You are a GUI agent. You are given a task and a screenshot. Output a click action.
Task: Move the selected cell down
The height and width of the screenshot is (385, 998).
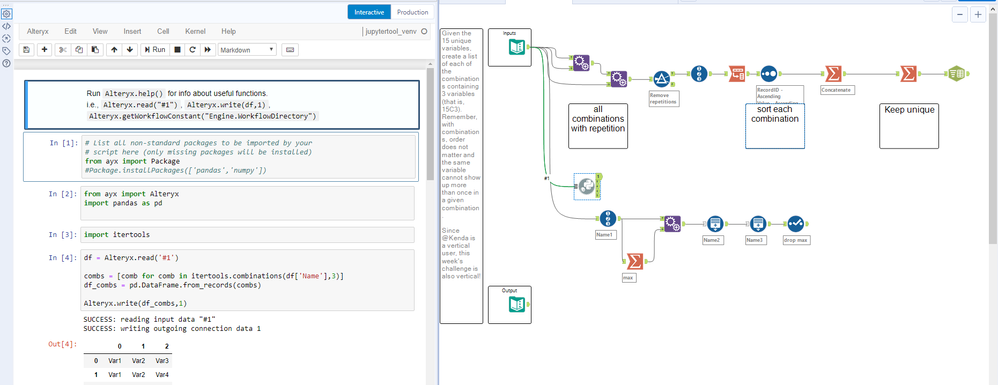[x=130, y=49]
